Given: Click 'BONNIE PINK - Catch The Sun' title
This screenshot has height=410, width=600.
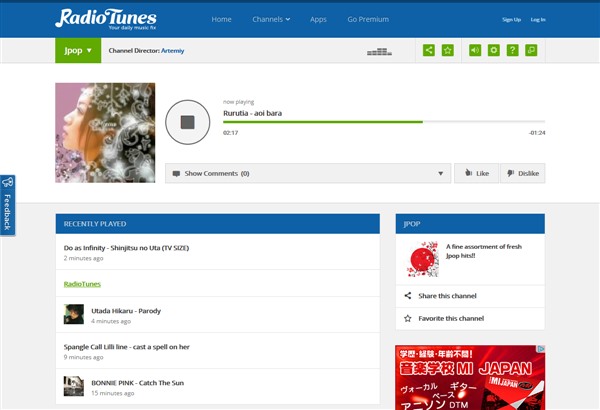Looking at the screenshot, I should 137,383.
